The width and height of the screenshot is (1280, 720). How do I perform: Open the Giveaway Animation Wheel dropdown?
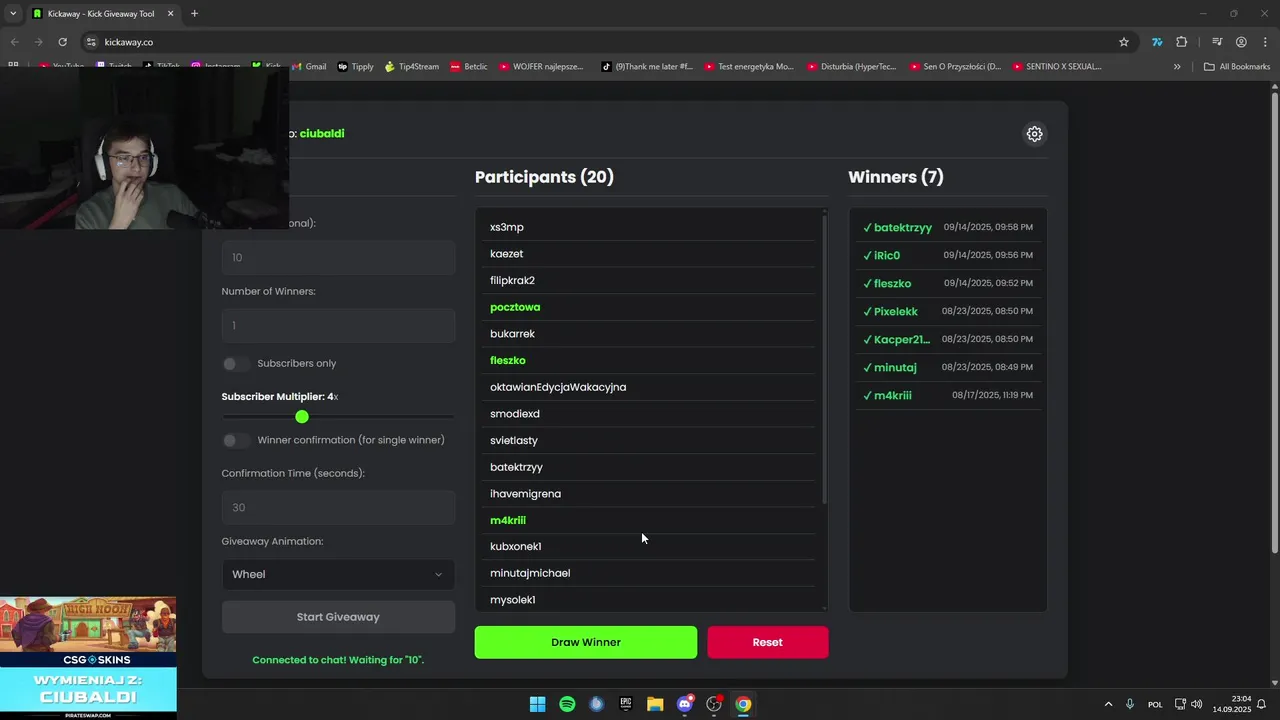[x=338, y=574]
